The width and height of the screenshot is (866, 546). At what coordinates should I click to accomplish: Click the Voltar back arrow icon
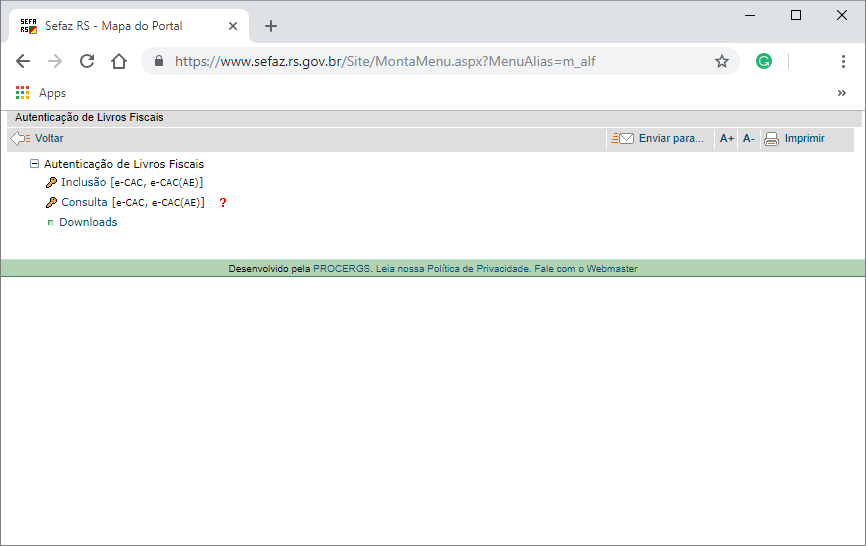tap(20, 139)
